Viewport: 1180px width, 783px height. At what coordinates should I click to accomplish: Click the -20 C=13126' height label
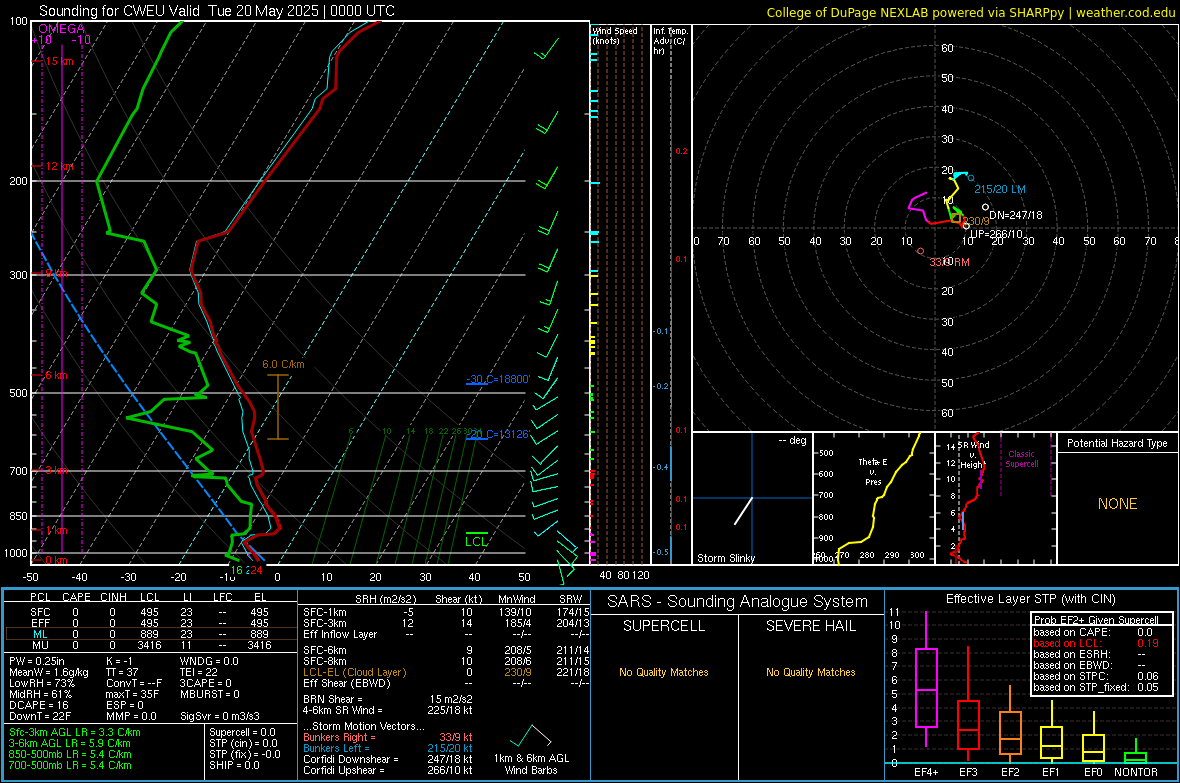(x=498, y=434)
